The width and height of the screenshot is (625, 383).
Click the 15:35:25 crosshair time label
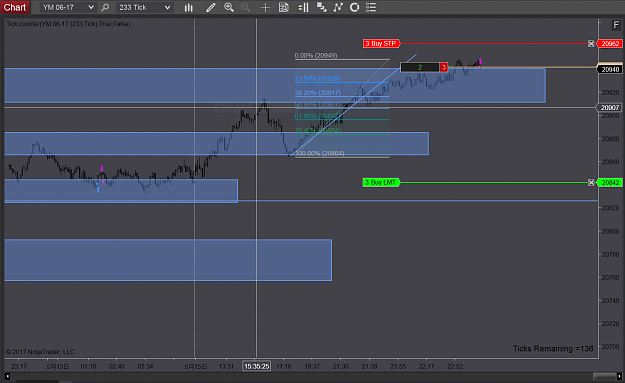256,366
